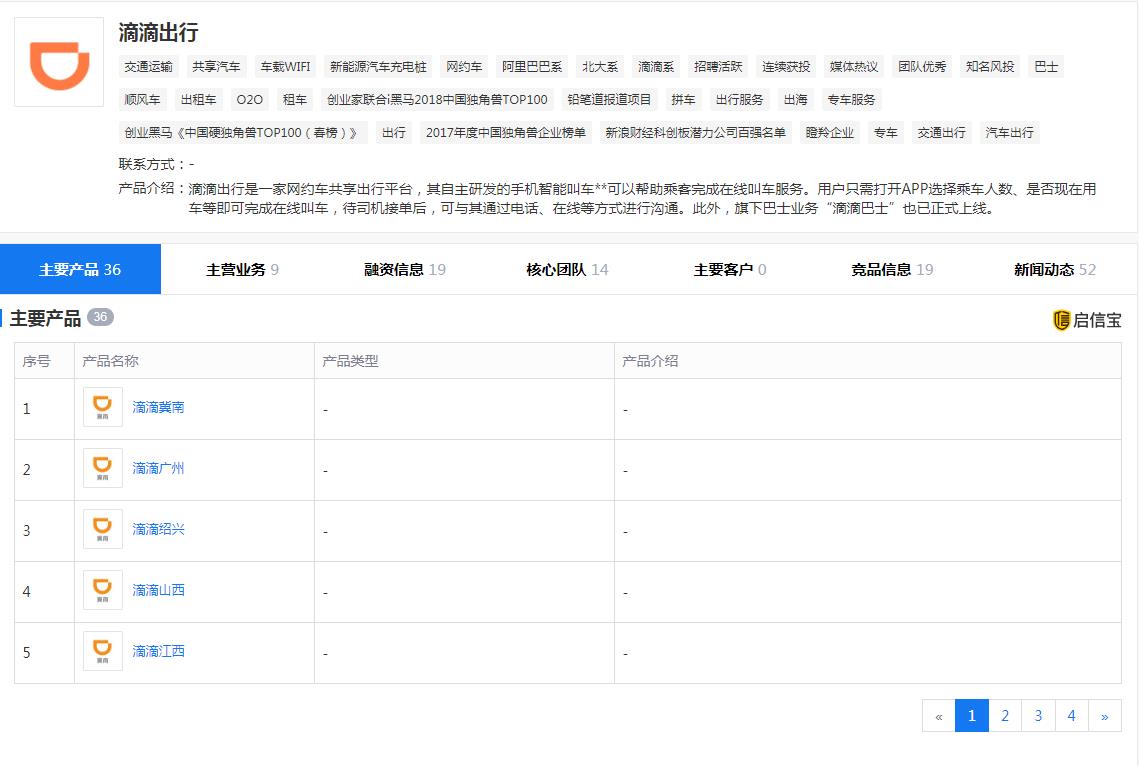Open the 滴滴绍兴 product link
The width and height of the screenshot is (1139, 766).
coord(158,529)
